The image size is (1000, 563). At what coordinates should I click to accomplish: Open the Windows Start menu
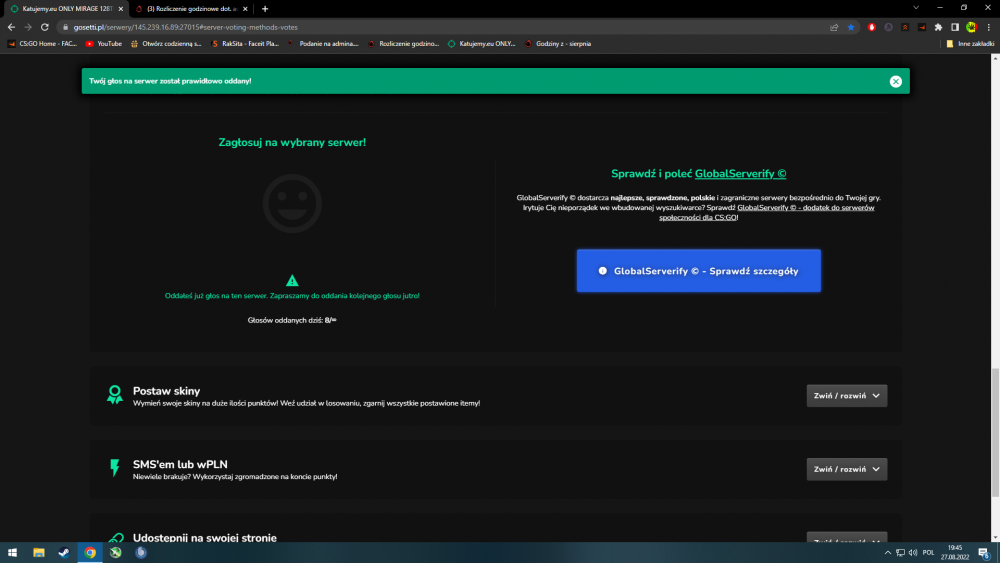[x=12, y=552]
